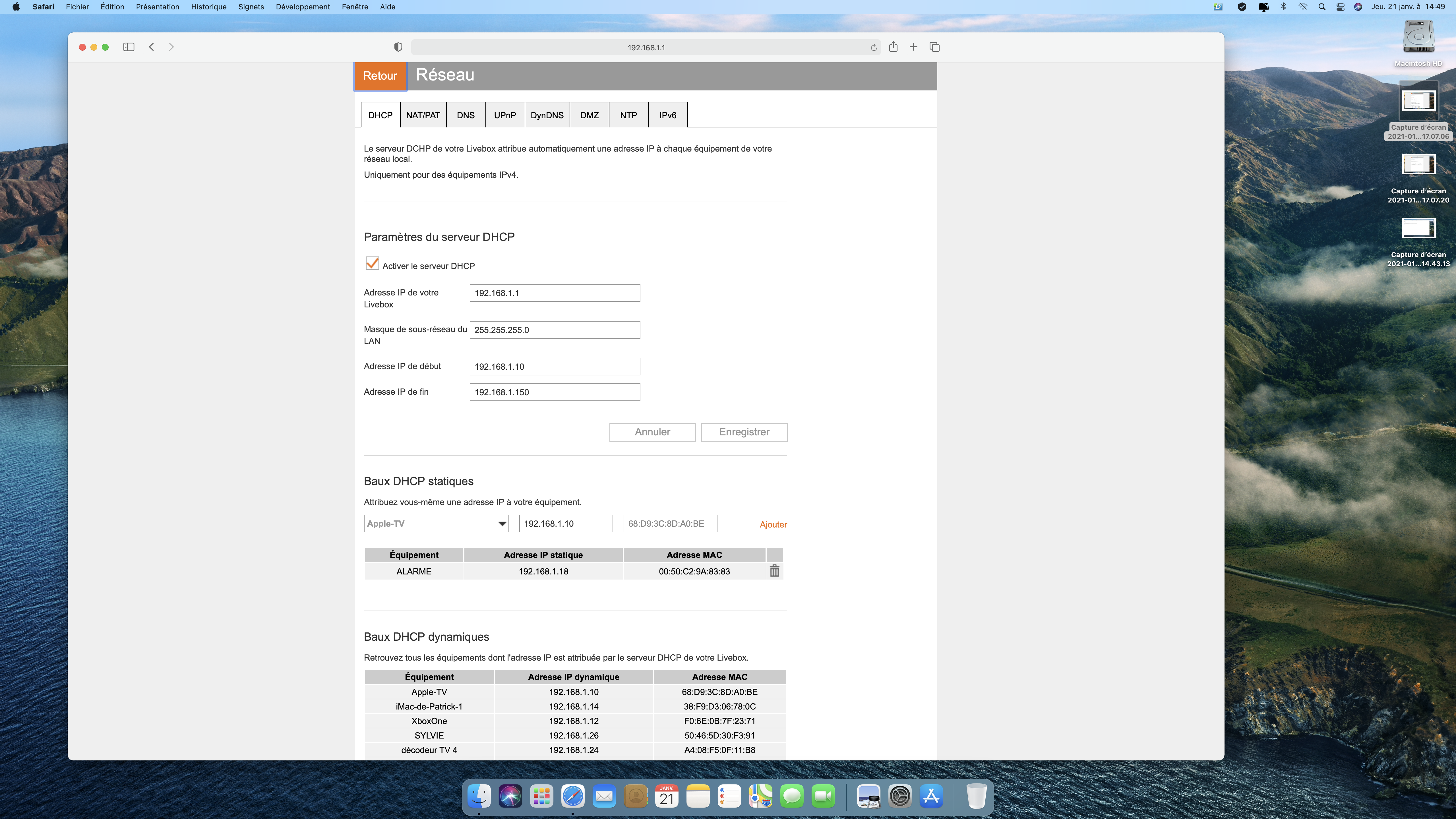Go forward with Safari's forward arrow

[171, 47]
